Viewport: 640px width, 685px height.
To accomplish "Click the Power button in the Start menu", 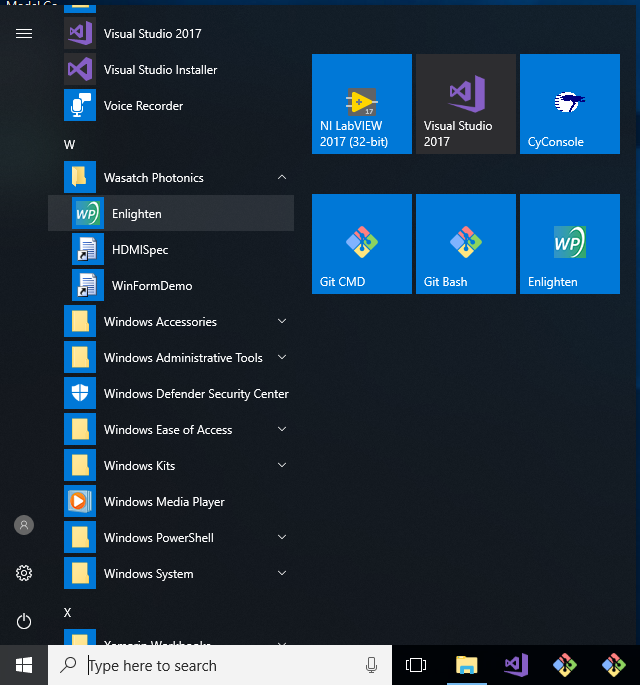I will (24, 621).
